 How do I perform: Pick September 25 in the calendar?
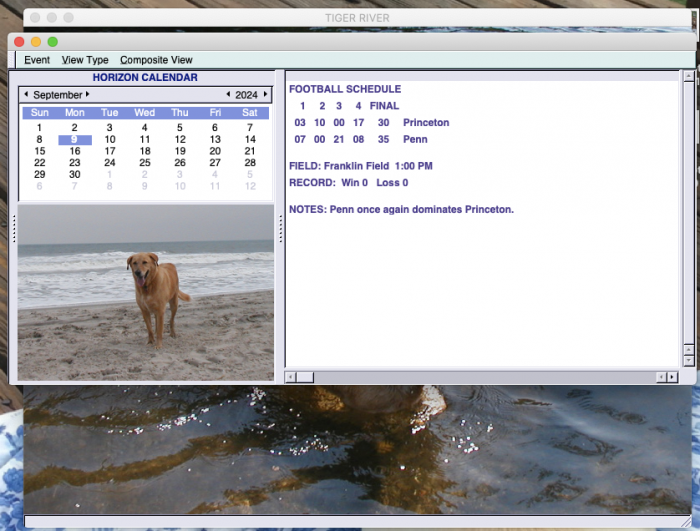145,163
